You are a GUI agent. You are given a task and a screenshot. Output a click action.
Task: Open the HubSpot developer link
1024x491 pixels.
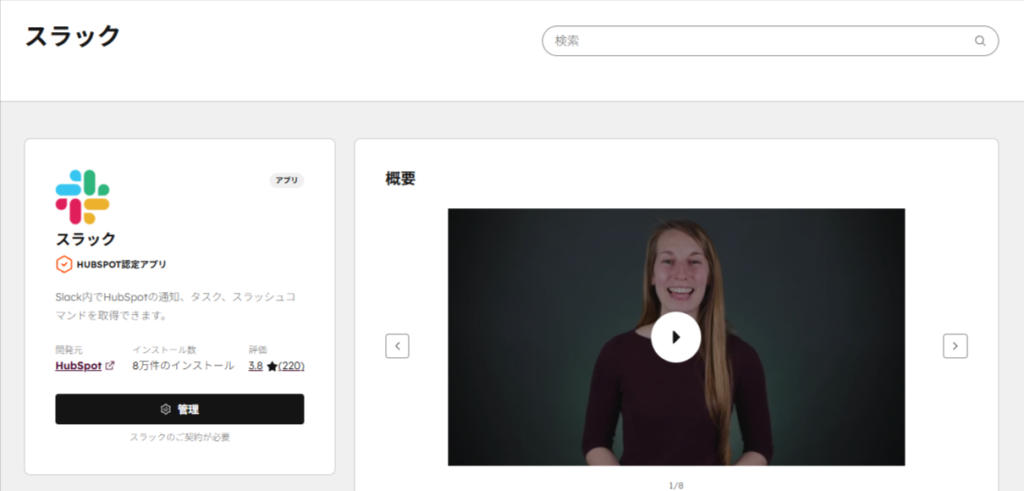point(78,366)
